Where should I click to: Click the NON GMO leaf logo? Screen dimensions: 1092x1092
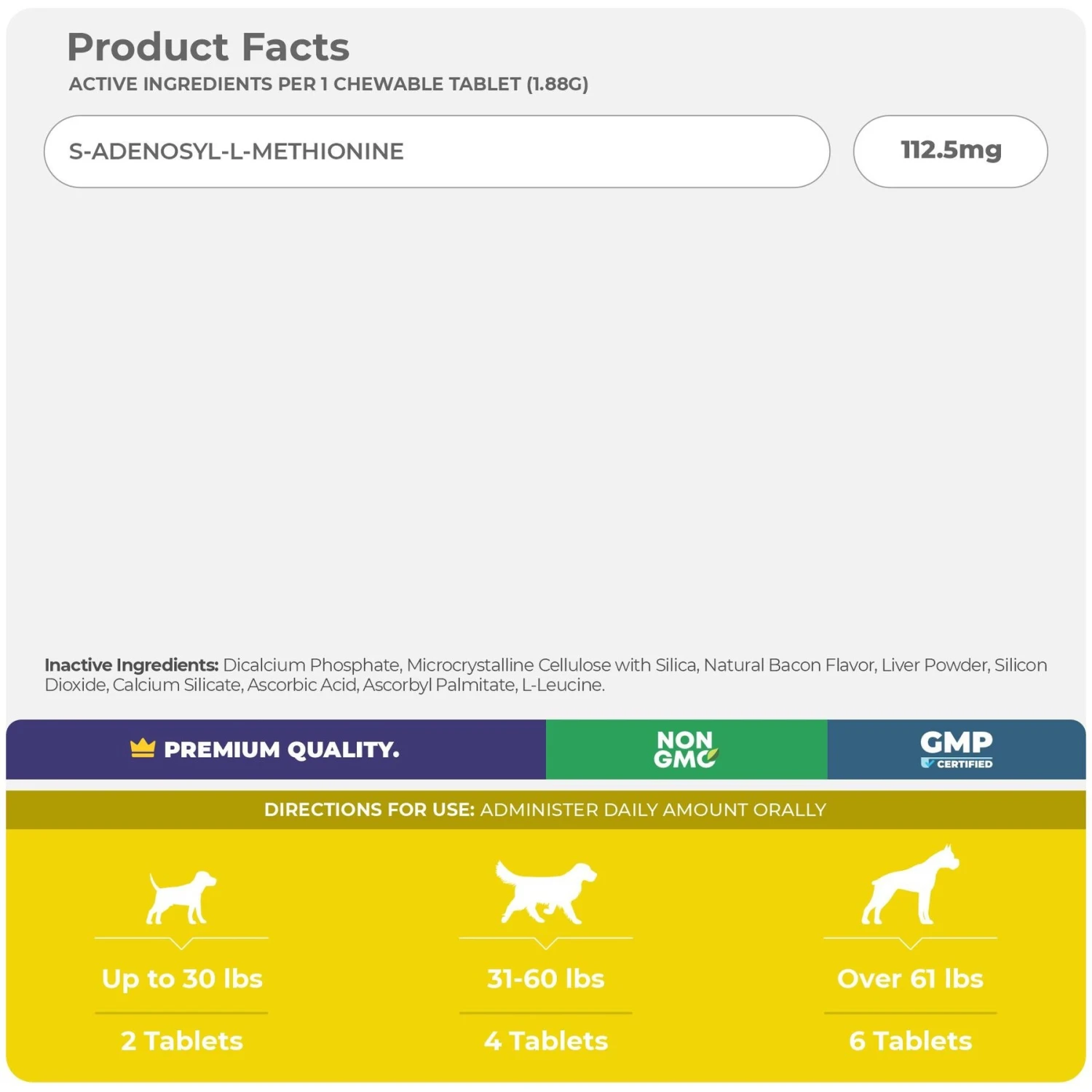tap(685, 749)
